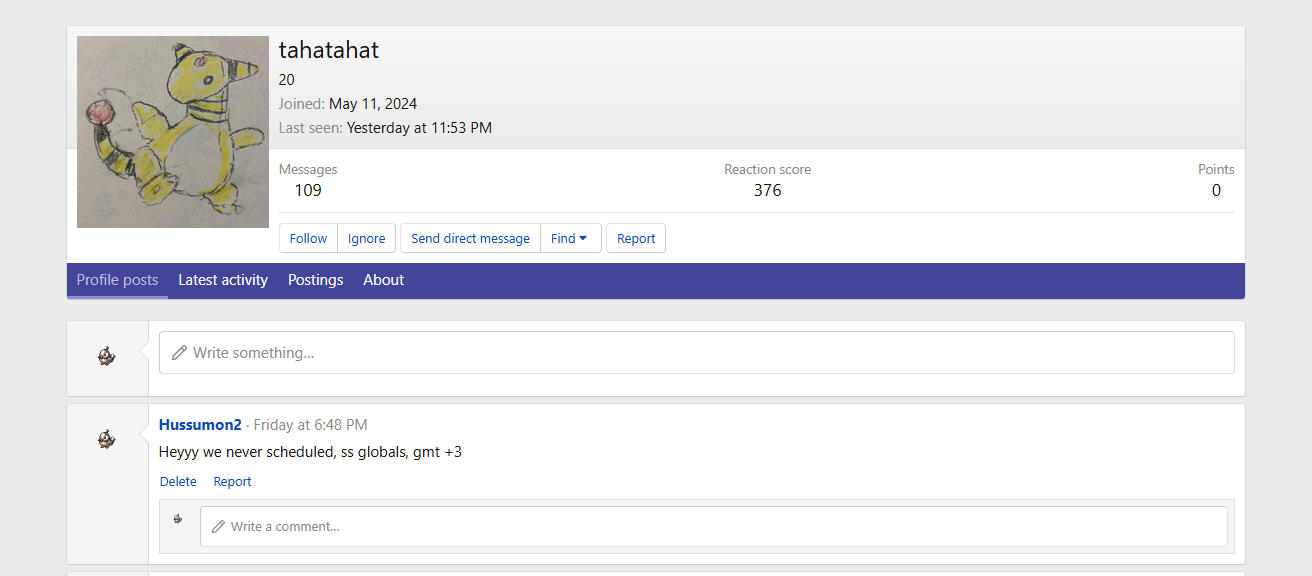Click the pencil icon in the comment box

218,526
